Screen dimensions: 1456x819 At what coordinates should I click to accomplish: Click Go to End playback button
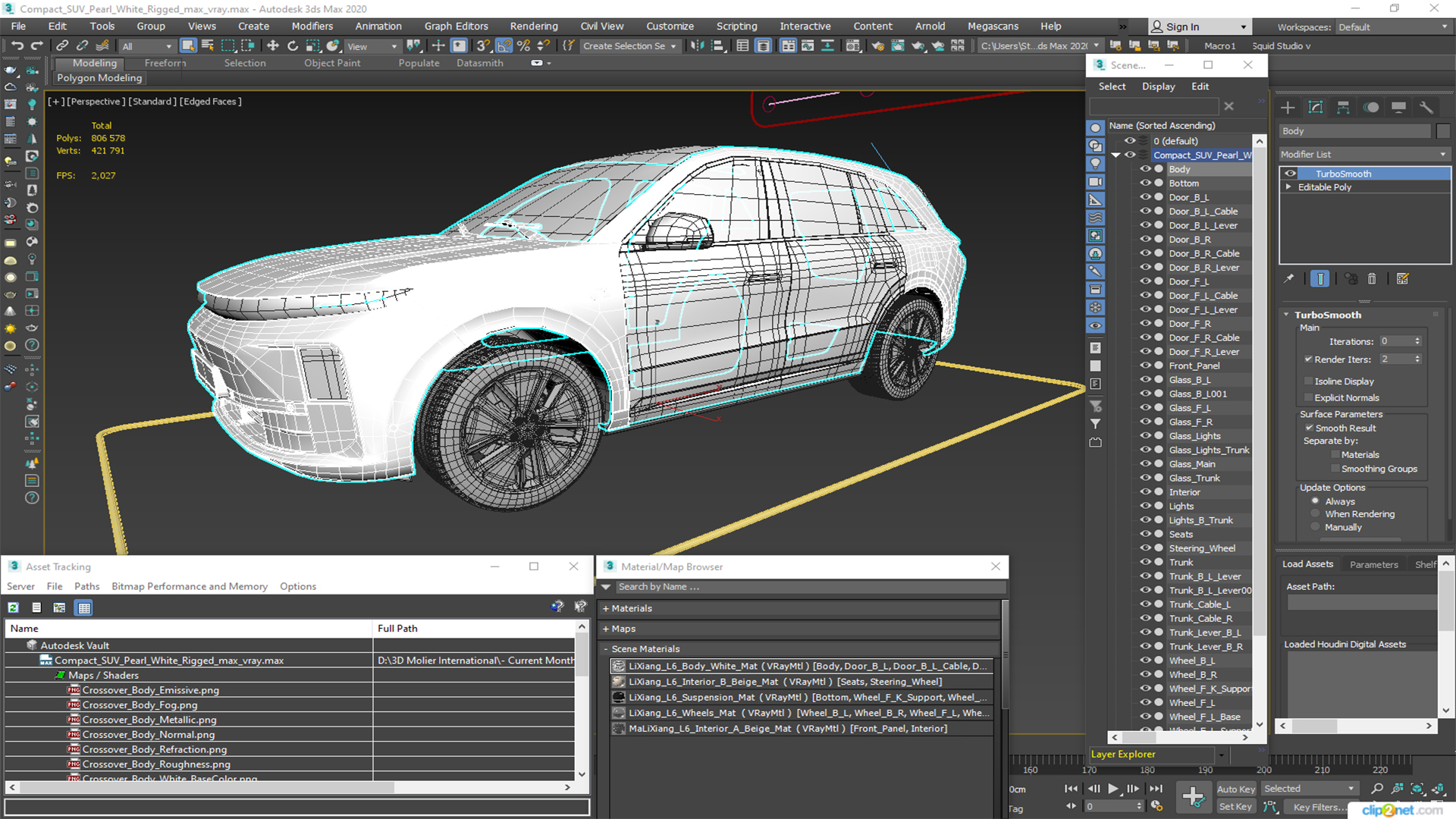(1156, 789)
